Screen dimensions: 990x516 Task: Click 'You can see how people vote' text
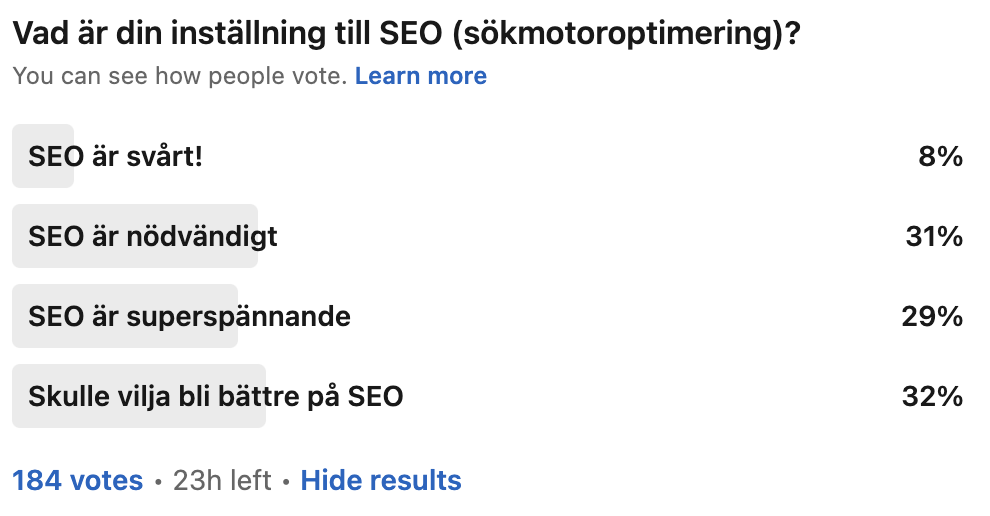click(x=180, y=76)
